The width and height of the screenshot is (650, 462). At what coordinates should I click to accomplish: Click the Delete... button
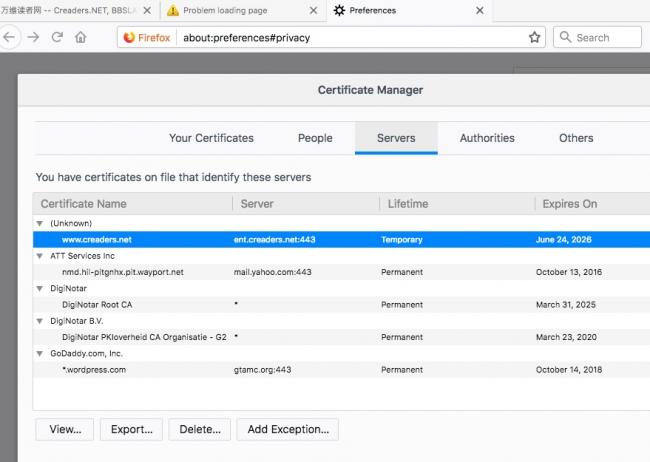tap(200, 429)
